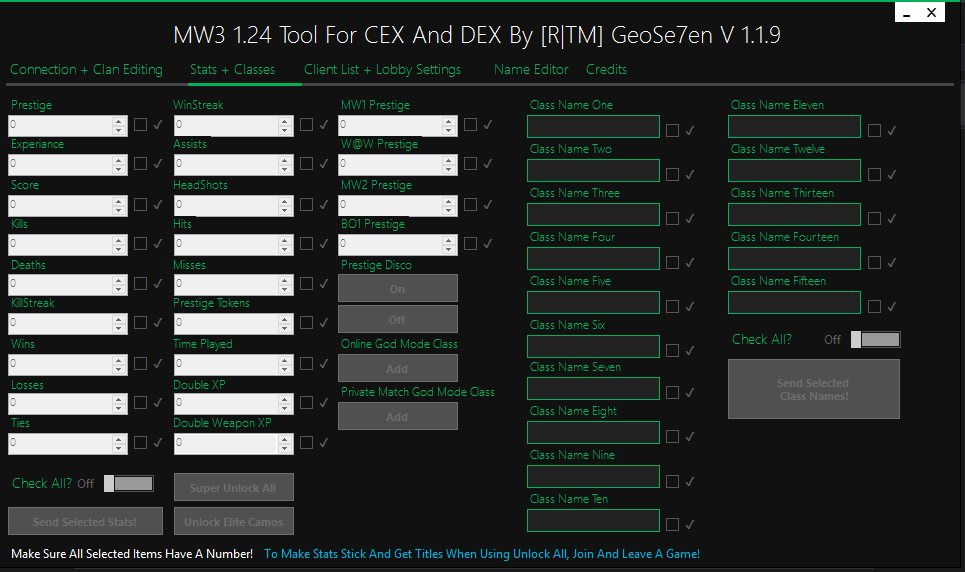Turn Prestige Disco On
The height and width of the screenshot is (572, 965).
398,288
